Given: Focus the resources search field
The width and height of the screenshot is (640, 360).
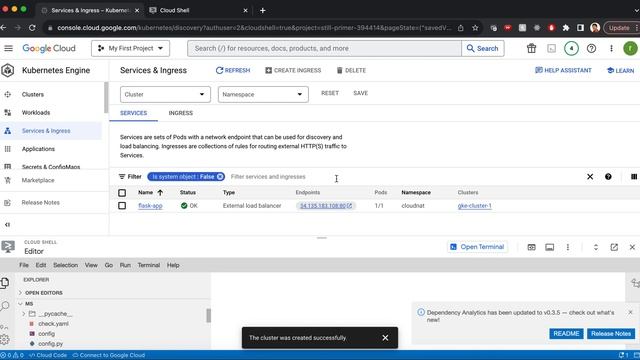Looking at the screenshot, I should click(x=324, y=49).
